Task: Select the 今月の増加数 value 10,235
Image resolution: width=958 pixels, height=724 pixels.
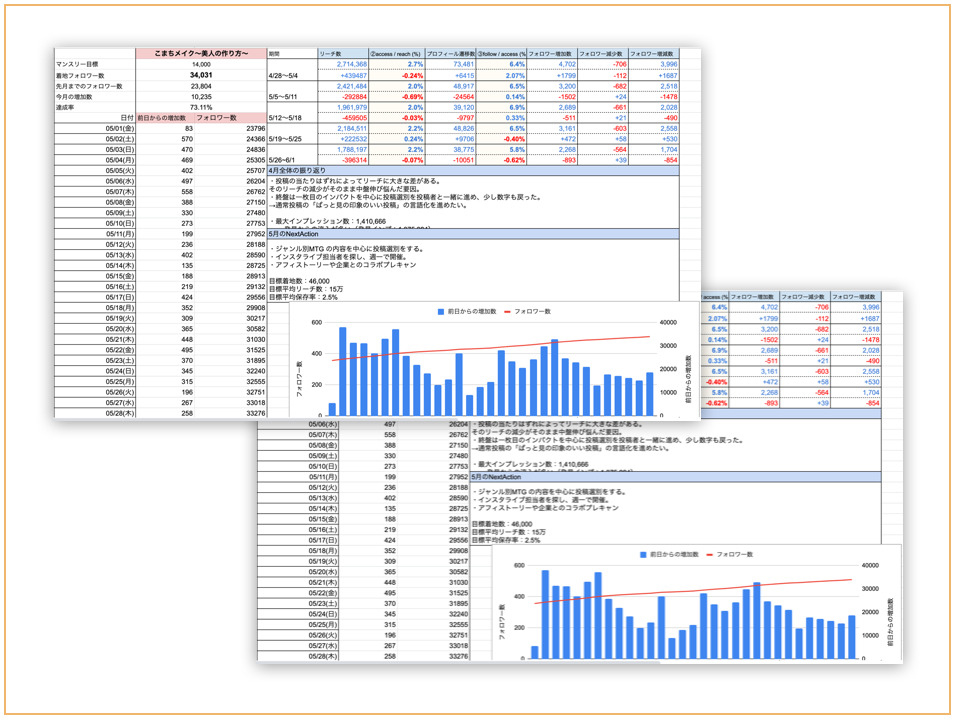Action: (x=201, y=96)
